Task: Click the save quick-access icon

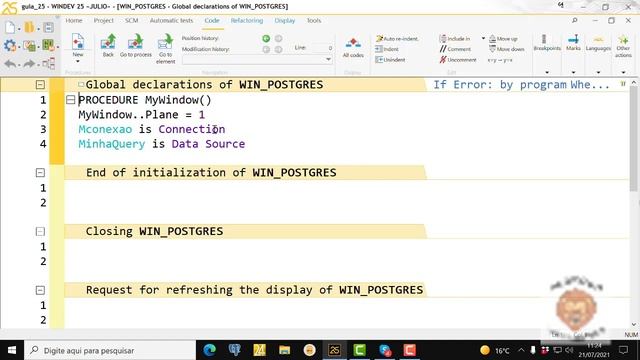Action: point(48,28)
